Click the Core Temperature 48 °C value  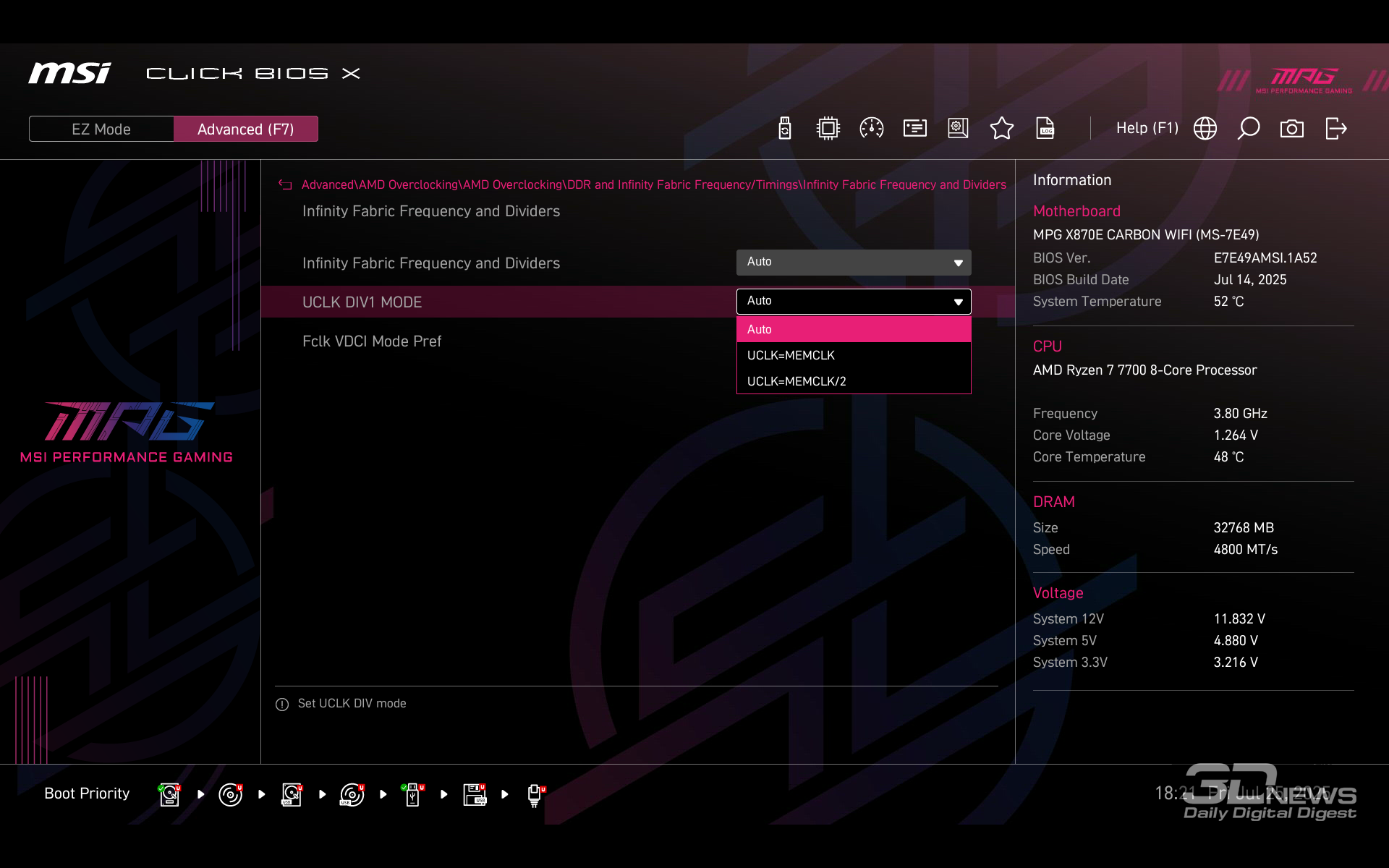1228,457
